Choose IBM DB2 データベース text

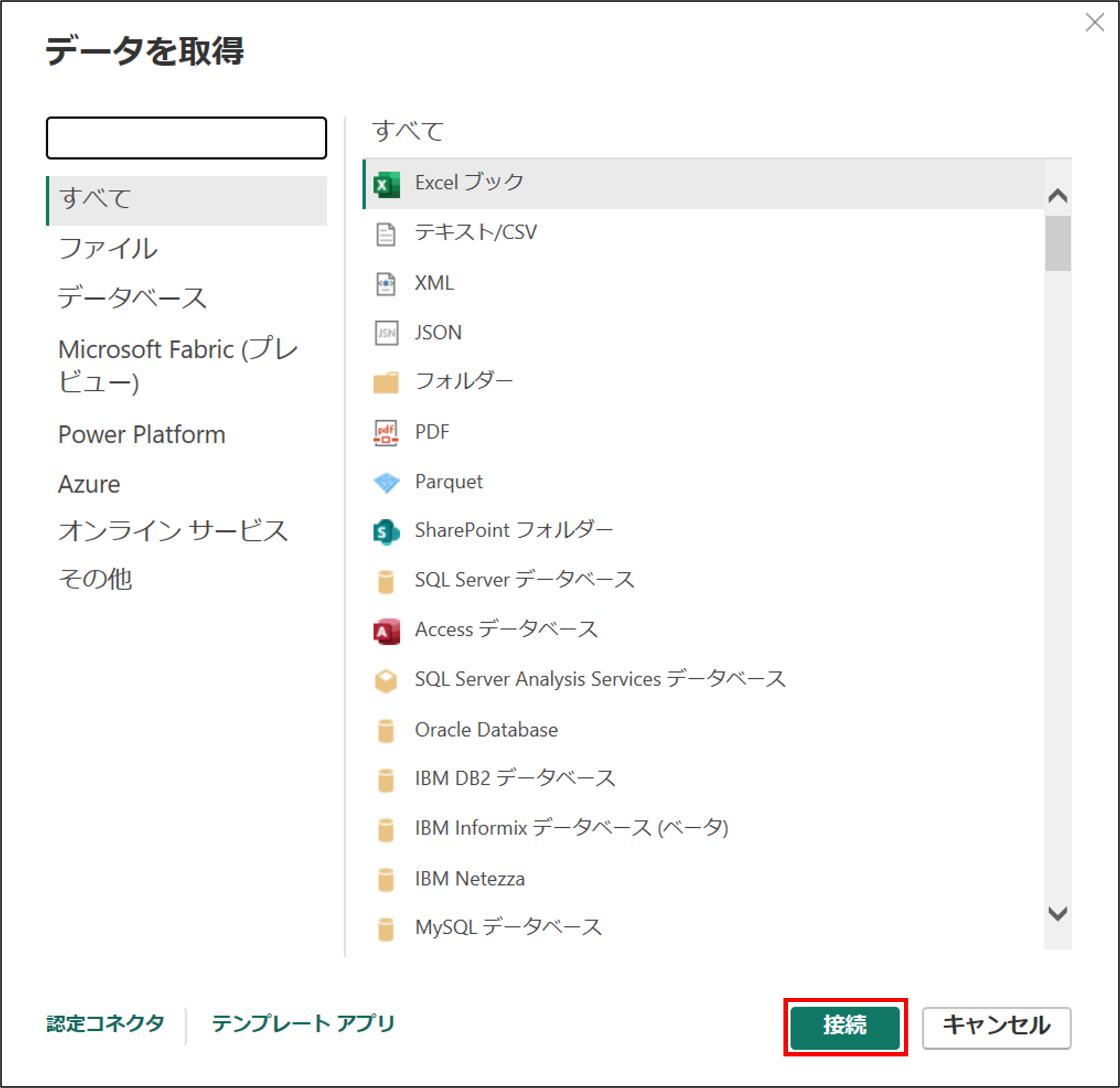[515, 778]
